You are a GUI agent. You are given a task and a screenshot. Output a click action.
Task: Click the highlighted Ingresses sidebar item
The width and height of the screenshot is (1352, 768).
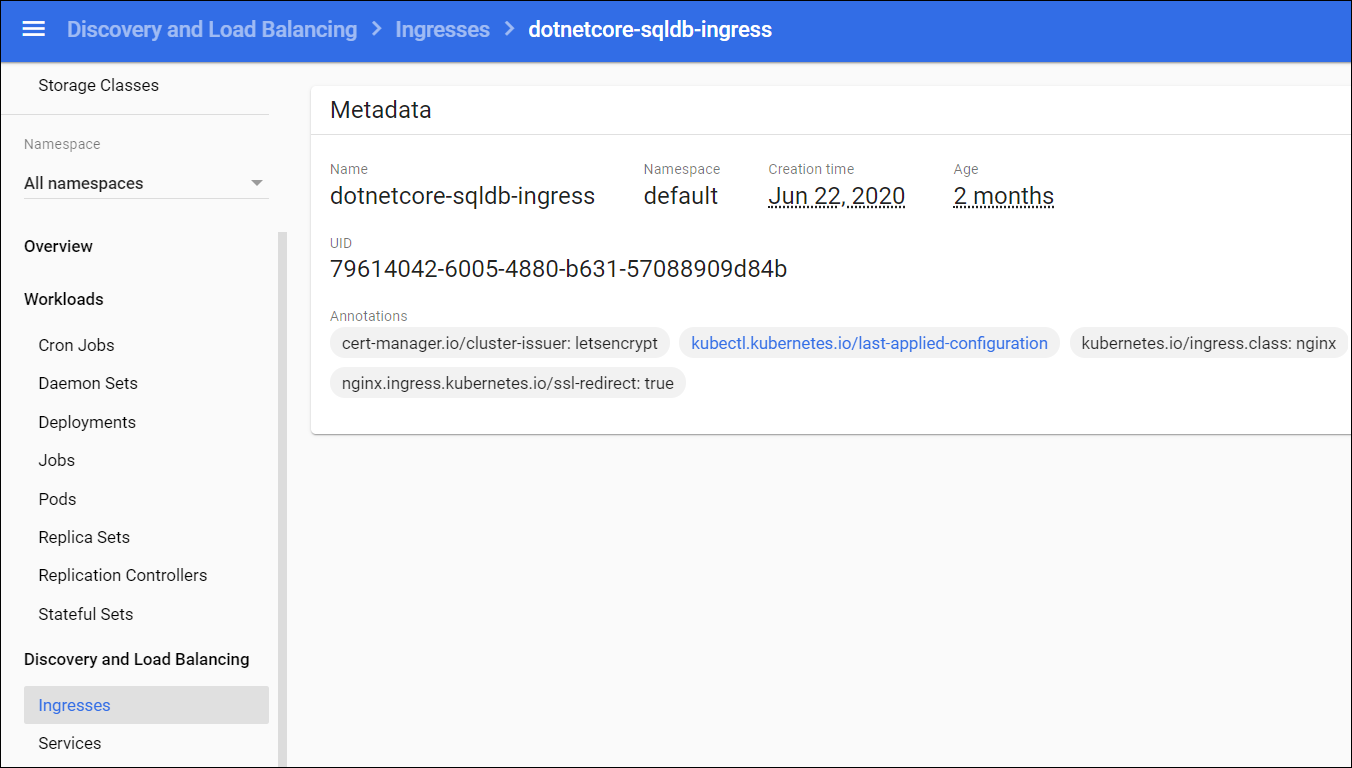75,705
